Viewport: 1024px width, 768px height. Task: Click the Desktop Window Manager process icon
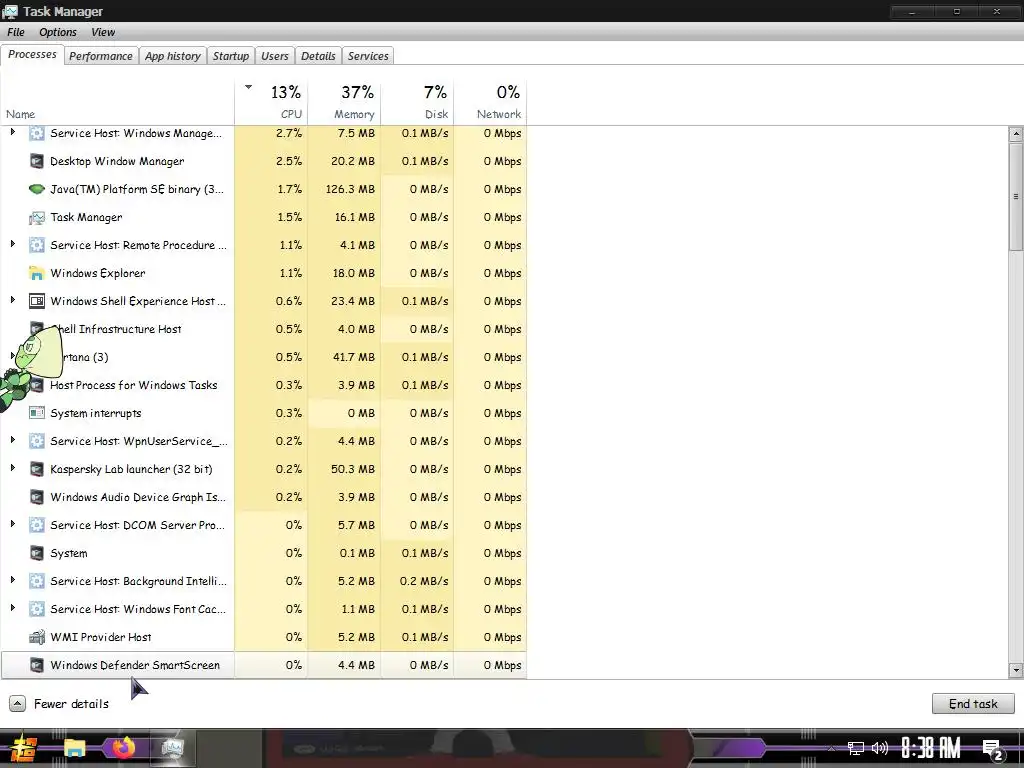(37, 161)
